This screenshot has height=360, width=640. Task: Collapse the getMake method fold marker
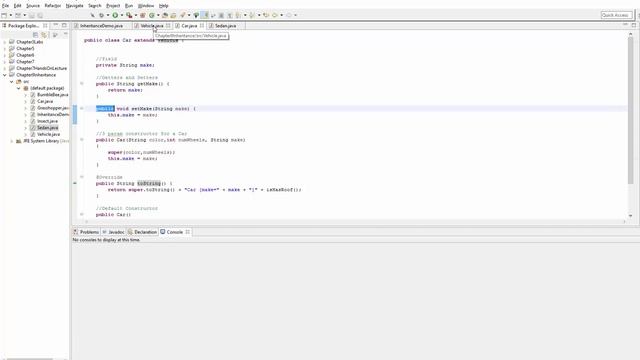[x=82, y=83]
